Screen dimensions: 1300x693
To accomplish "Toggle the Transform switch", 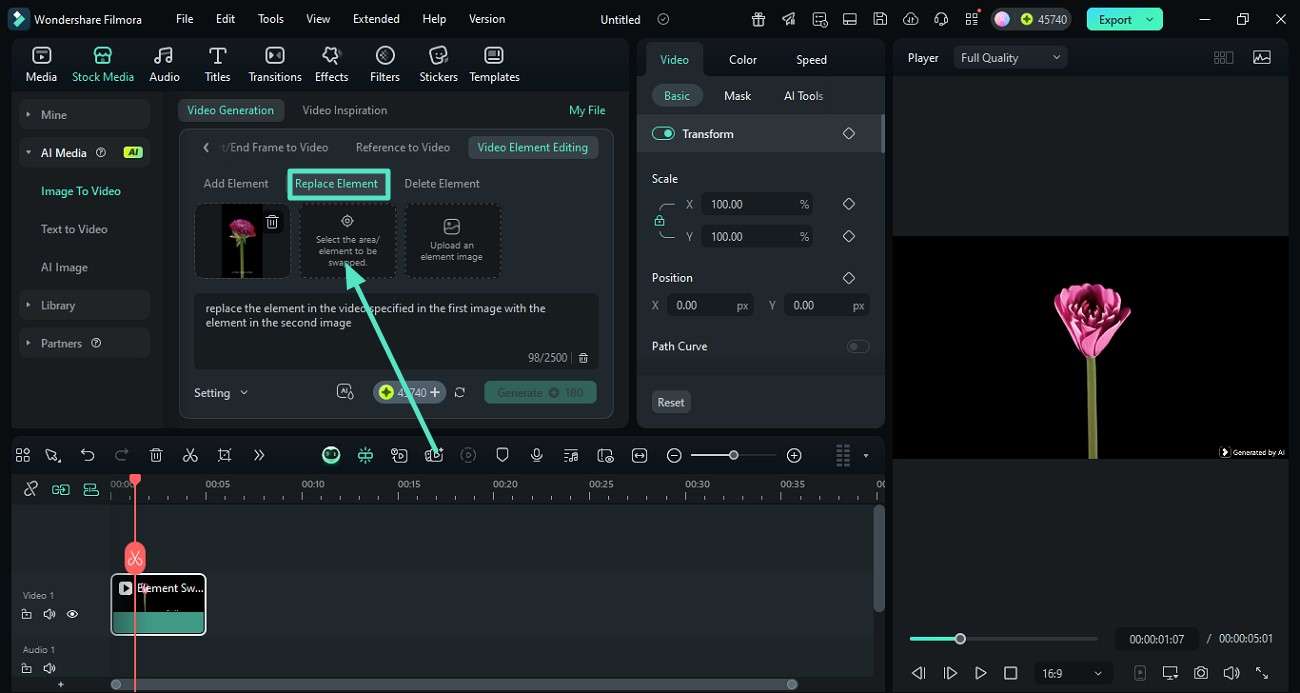I will (x=663, y=134).
